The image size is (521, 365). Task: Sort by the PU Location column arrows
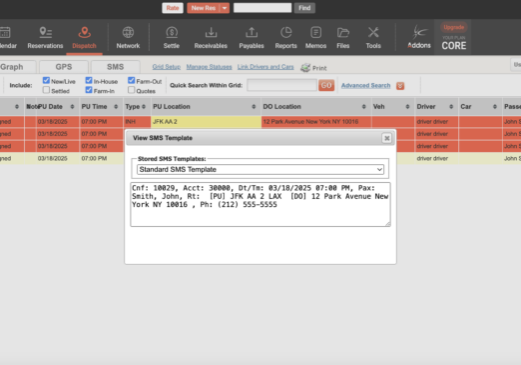tap(254, 107)
